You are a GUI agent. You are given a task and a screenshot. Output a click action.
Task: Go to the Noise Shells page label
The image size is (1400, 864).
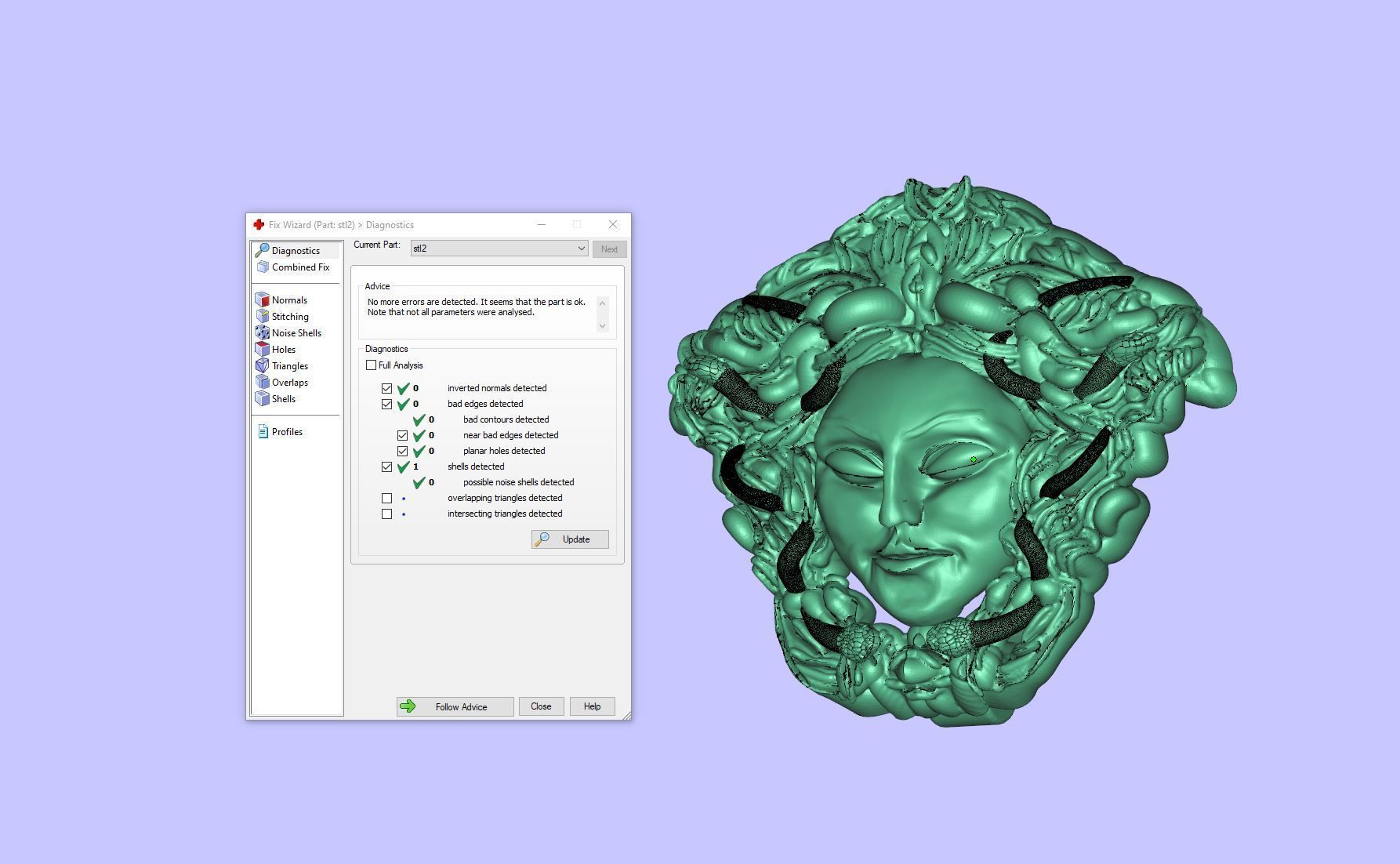click(x=296, y=333)
